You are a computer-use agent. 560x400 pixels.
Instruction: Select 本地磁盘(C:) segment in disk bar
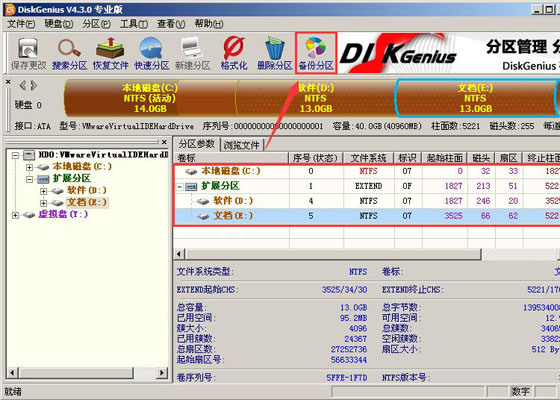pos(150,98)
